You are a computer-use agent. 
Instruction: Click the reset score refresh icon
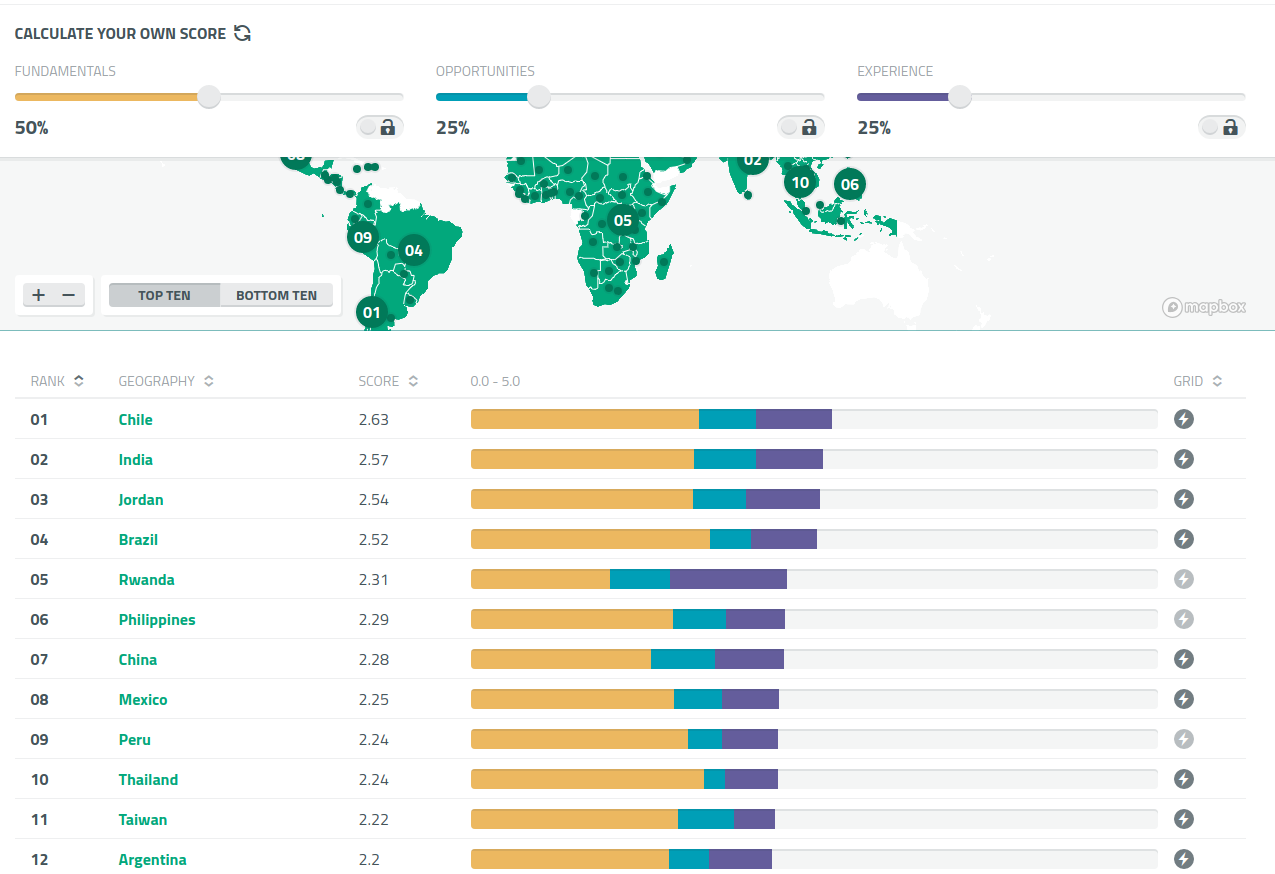242,33
